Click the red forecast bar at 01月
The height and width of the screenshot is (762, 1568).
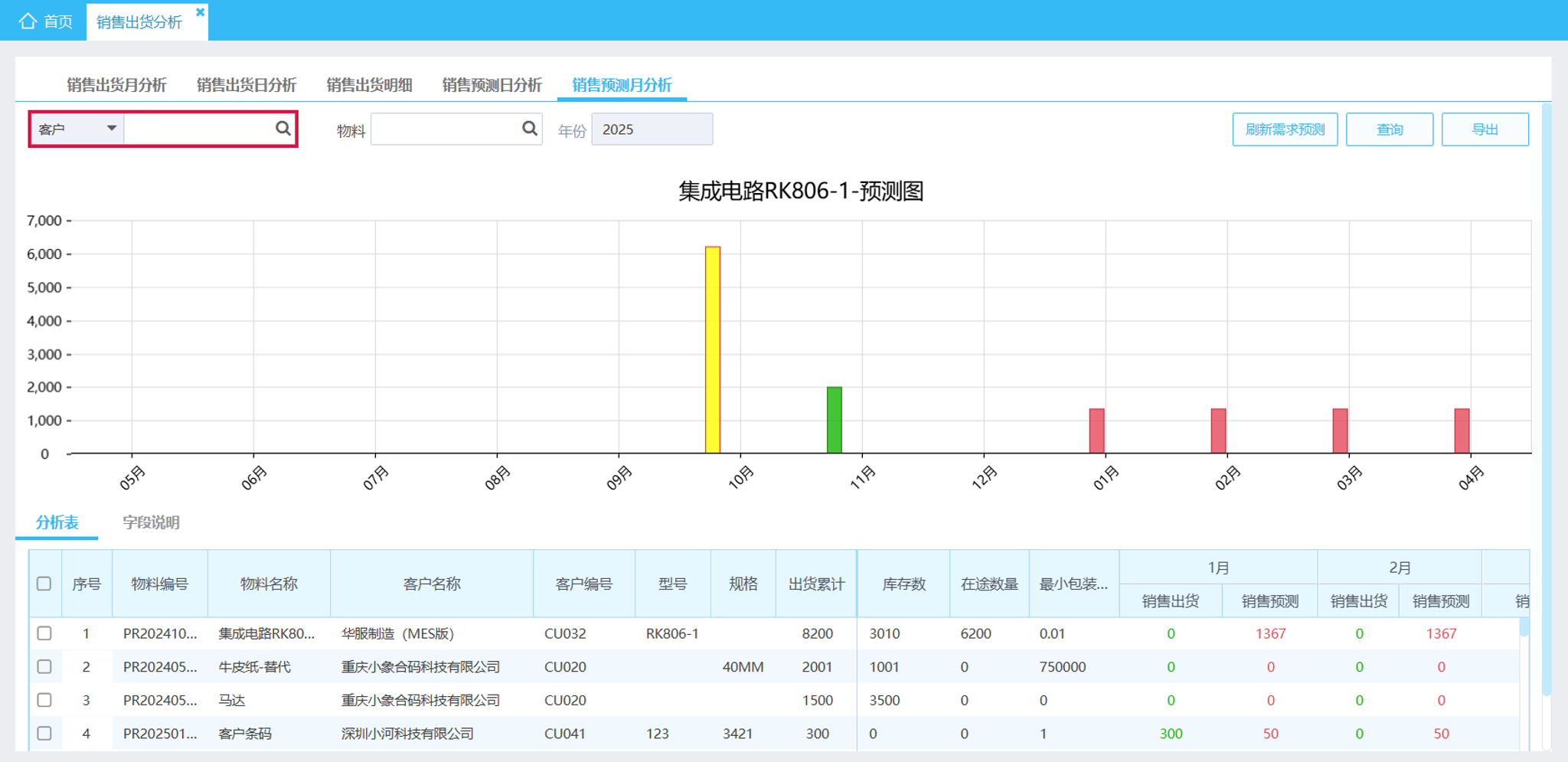coord(1097,430)
